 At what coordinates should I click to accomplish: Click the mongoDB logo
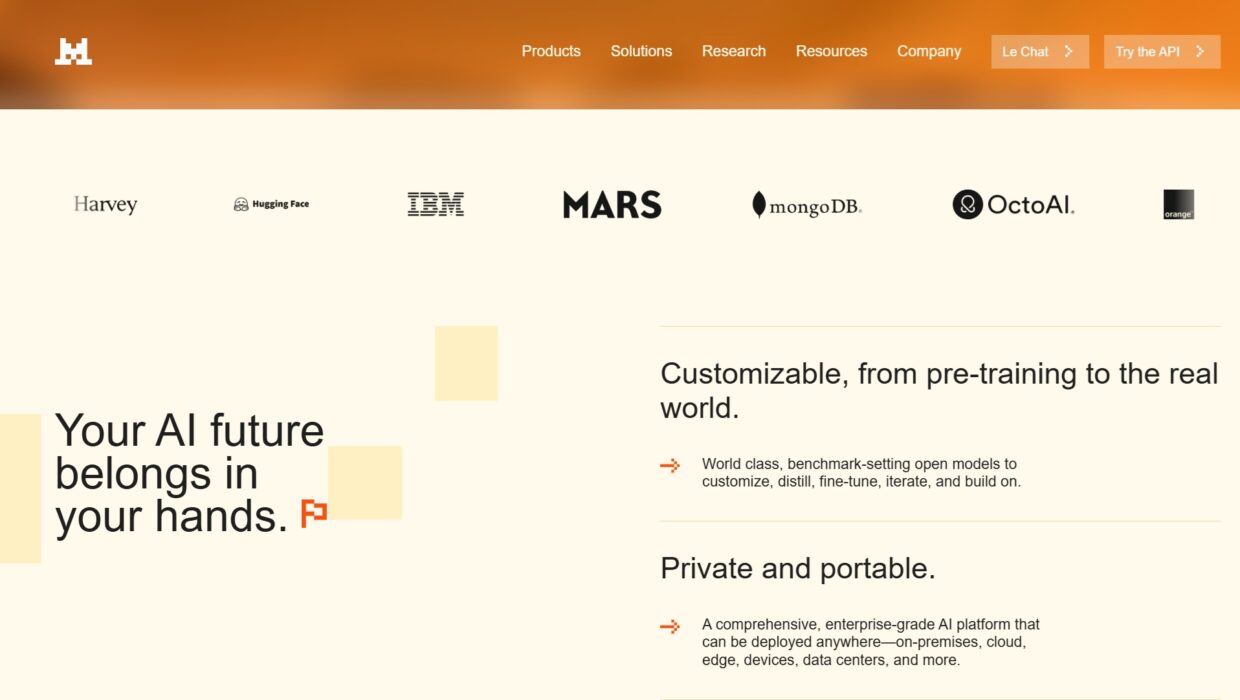point(806,205)
